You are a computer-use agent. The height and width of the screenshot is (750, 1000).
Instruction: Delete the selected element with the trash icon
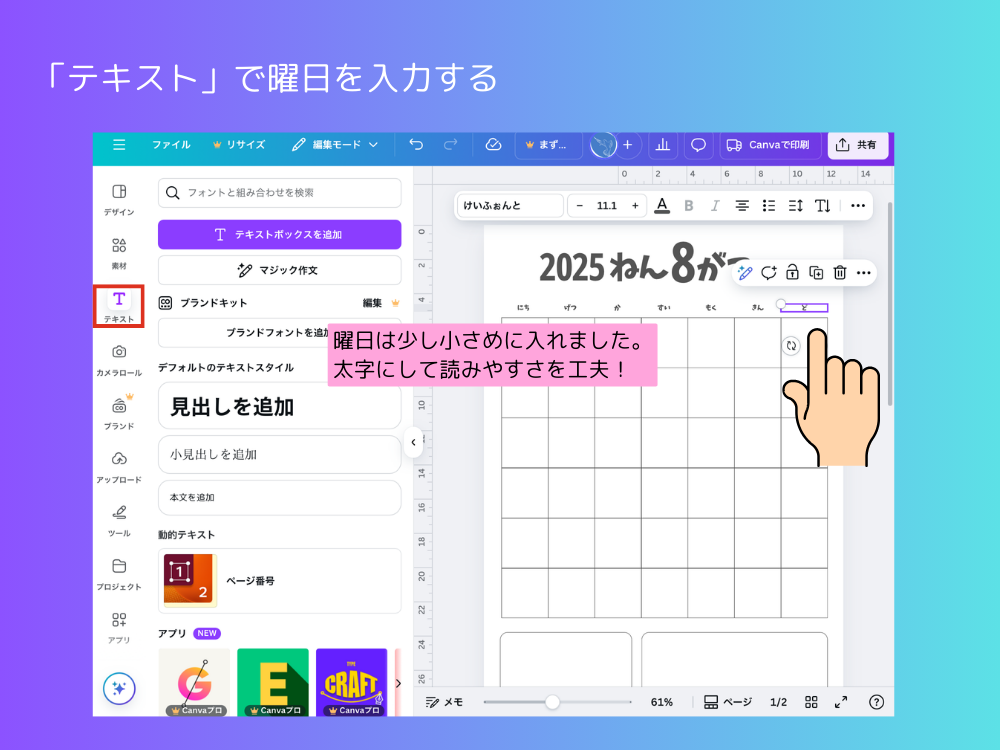(838, 272)
